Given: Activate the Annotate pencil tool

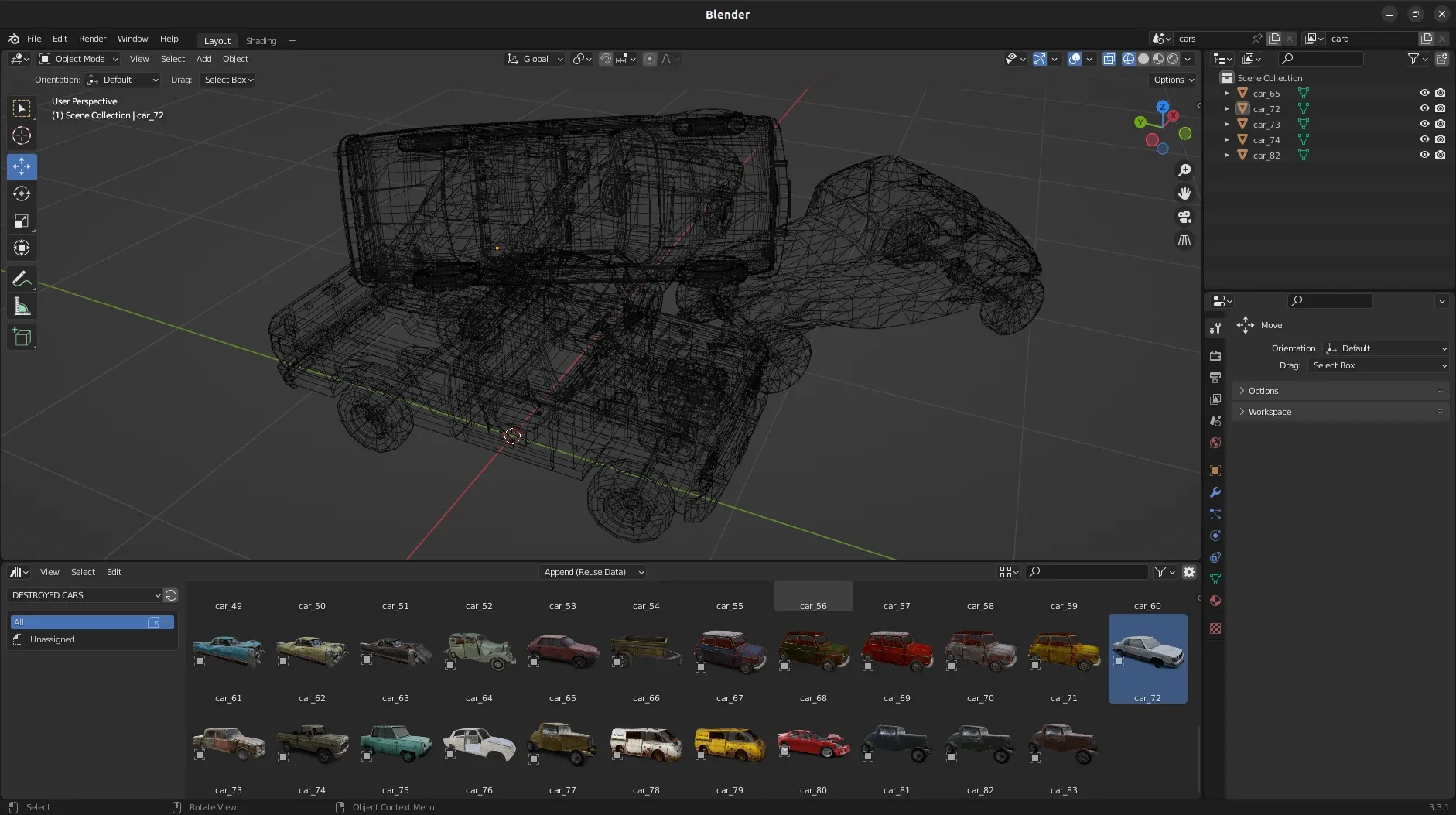Looking at the screenshot, I should point(22,279).
